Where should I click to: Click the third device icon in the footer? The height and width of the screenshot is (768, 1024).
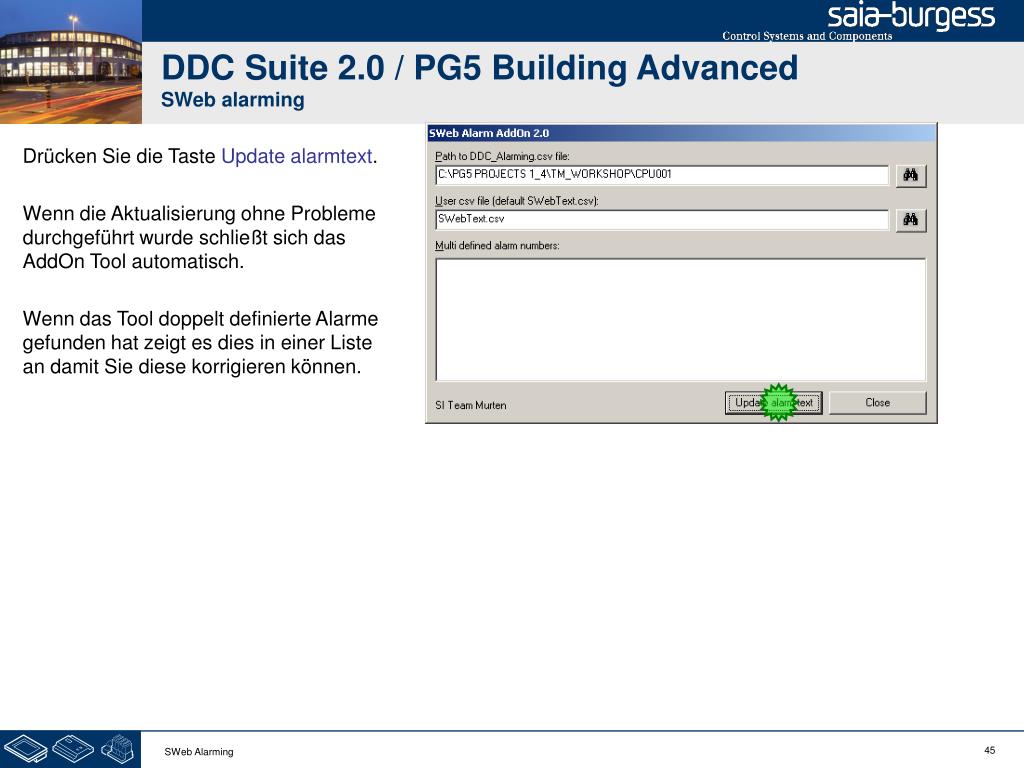click(x=117, y=748)
